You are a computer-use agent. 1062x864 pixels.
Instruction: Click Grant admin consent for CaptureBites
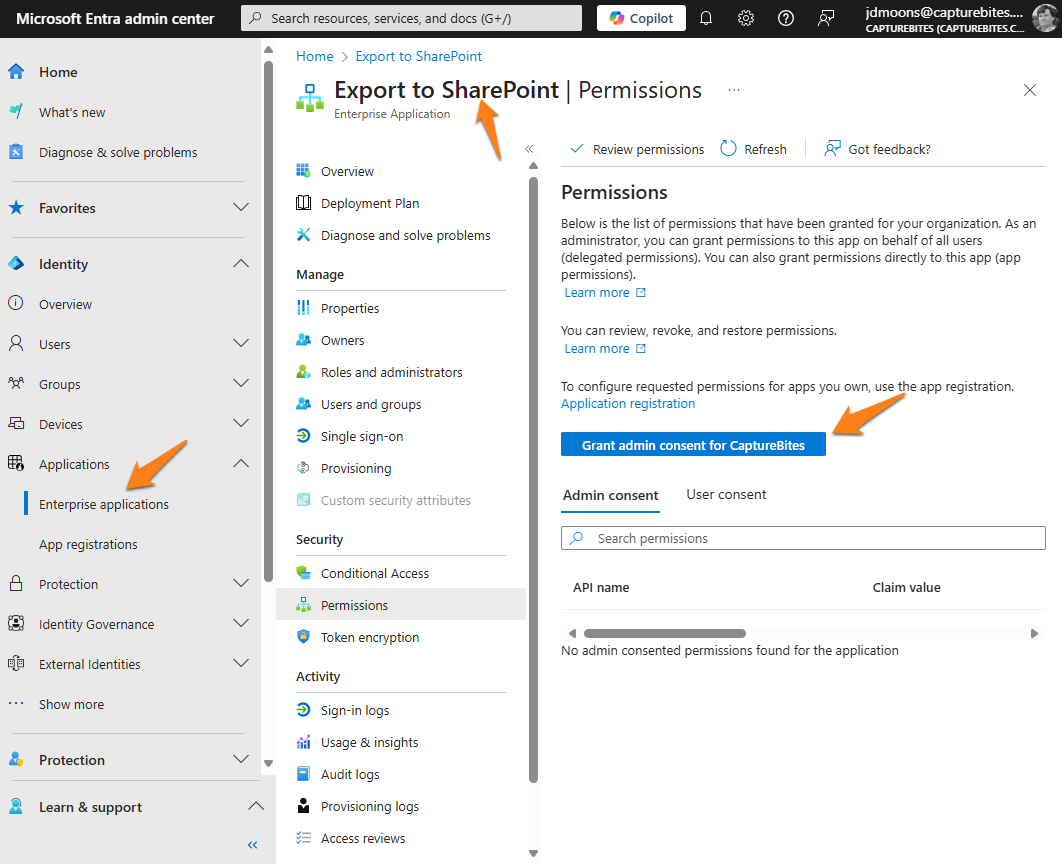tap(693, 444)
